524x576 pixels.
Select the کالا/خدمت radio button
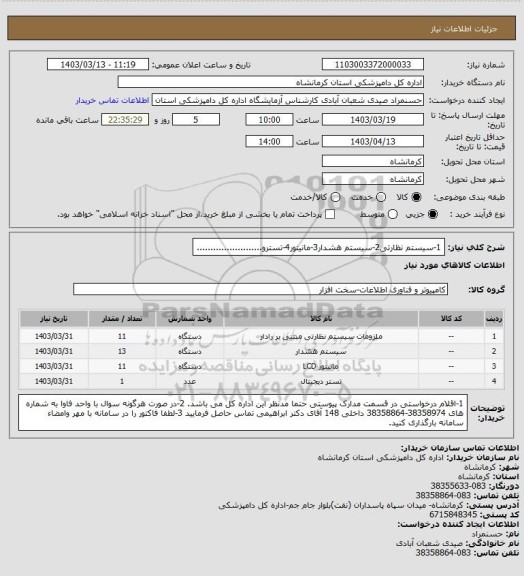coord(335,197)
